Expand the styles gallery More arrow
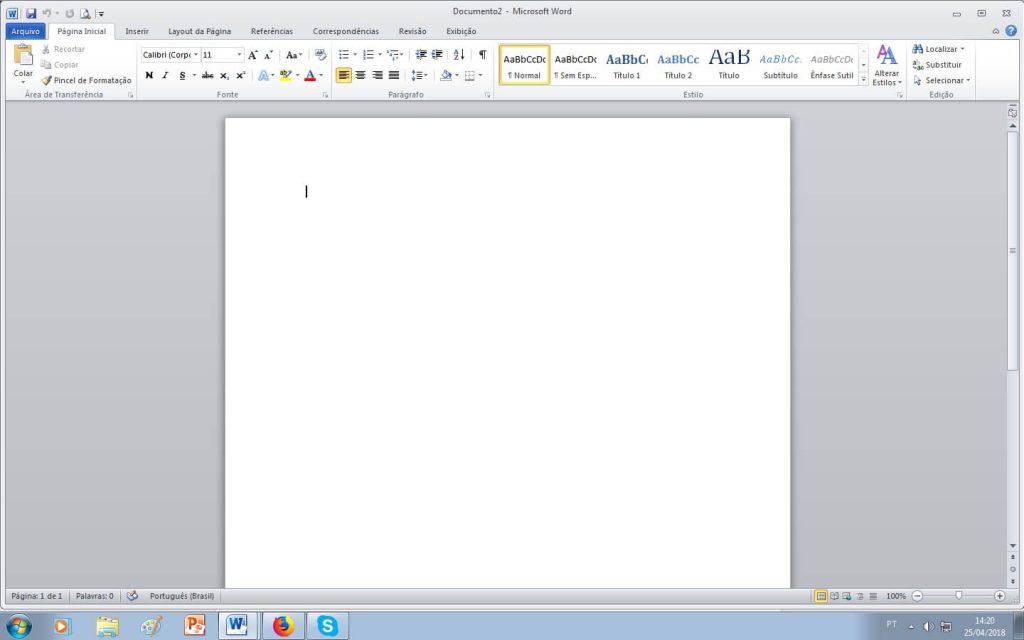This screenshot has width=1024, height=640. click(863, 80)
